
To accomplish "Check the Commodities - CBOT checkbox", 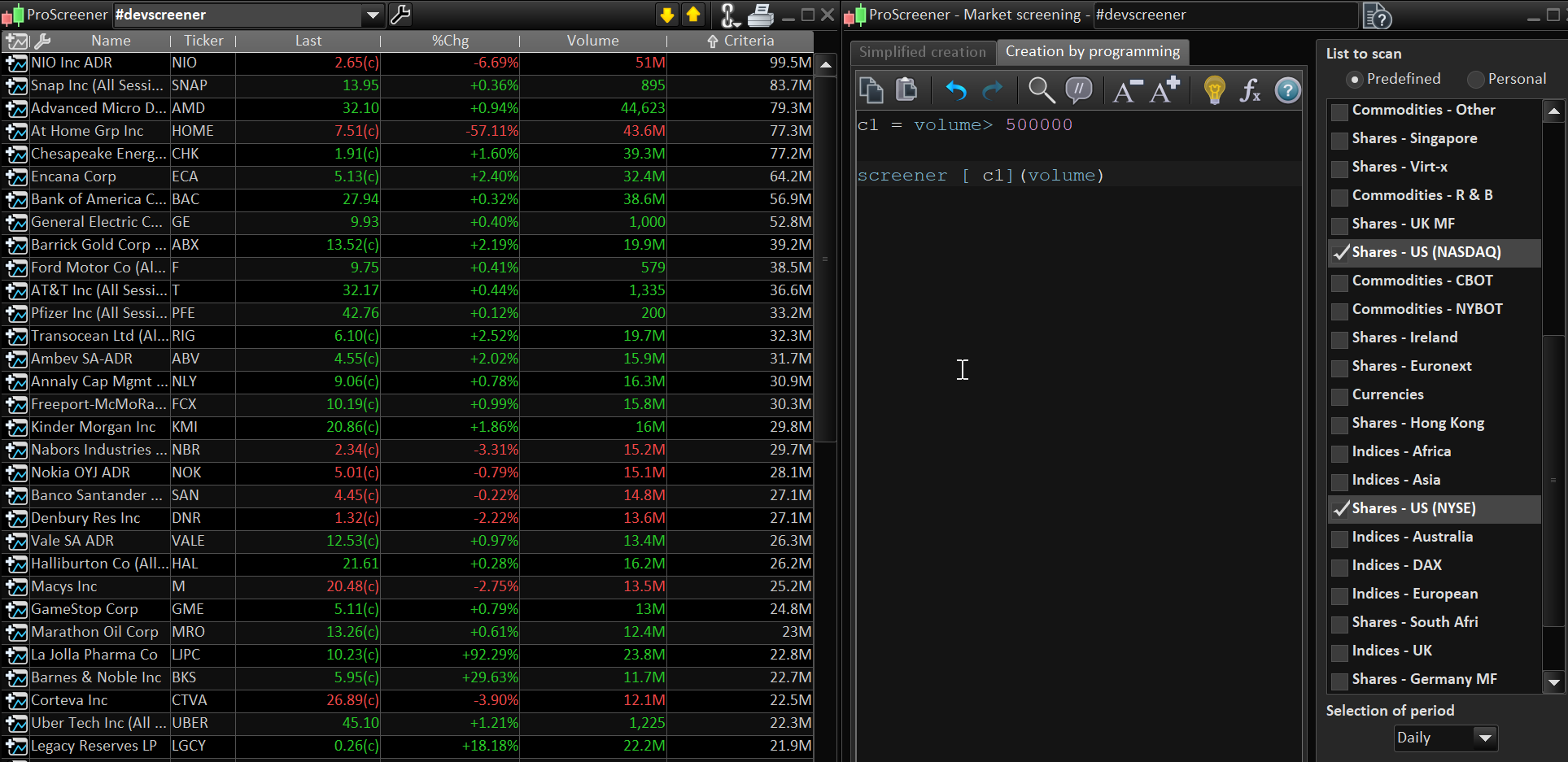I will point(1339,283).
